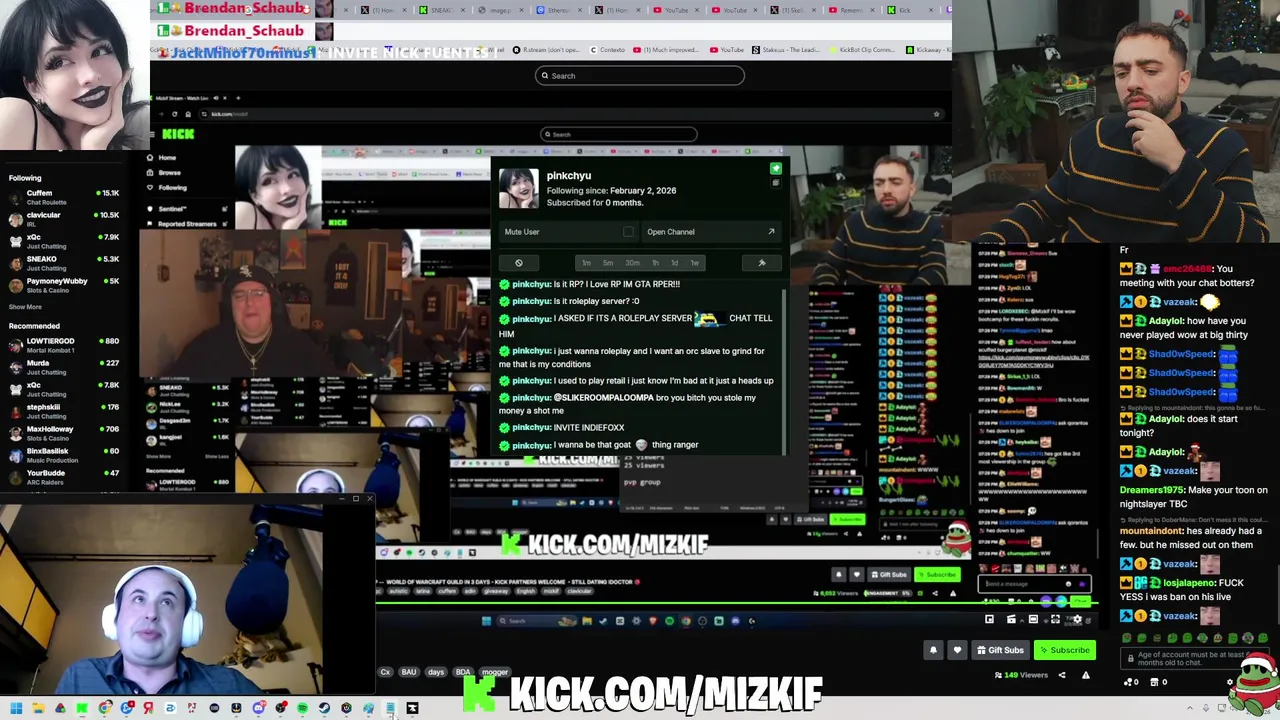Click the nested Kick page search field

click(618, 134)
